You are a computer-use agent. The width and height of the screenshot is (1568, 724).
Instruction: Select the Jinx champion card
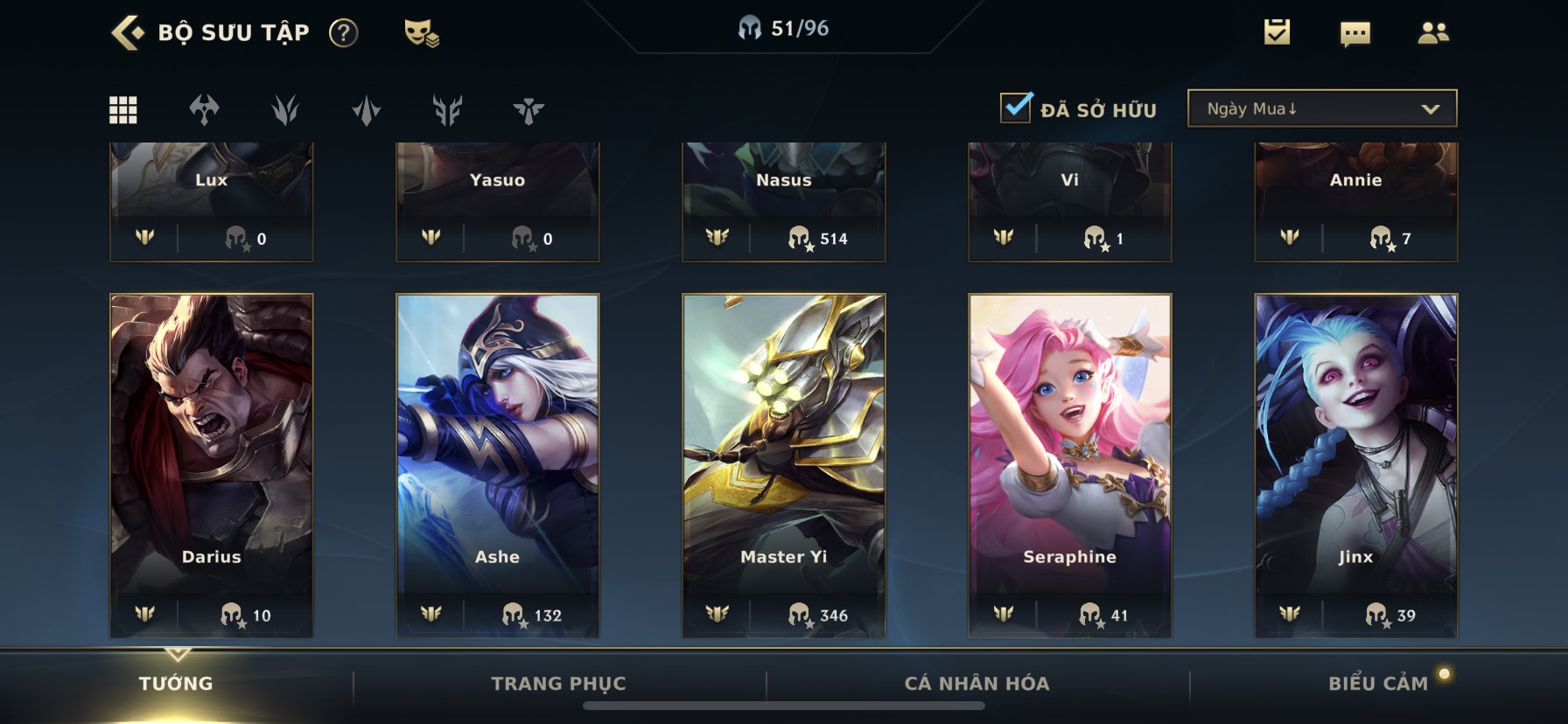click(x=1356, y=465)
